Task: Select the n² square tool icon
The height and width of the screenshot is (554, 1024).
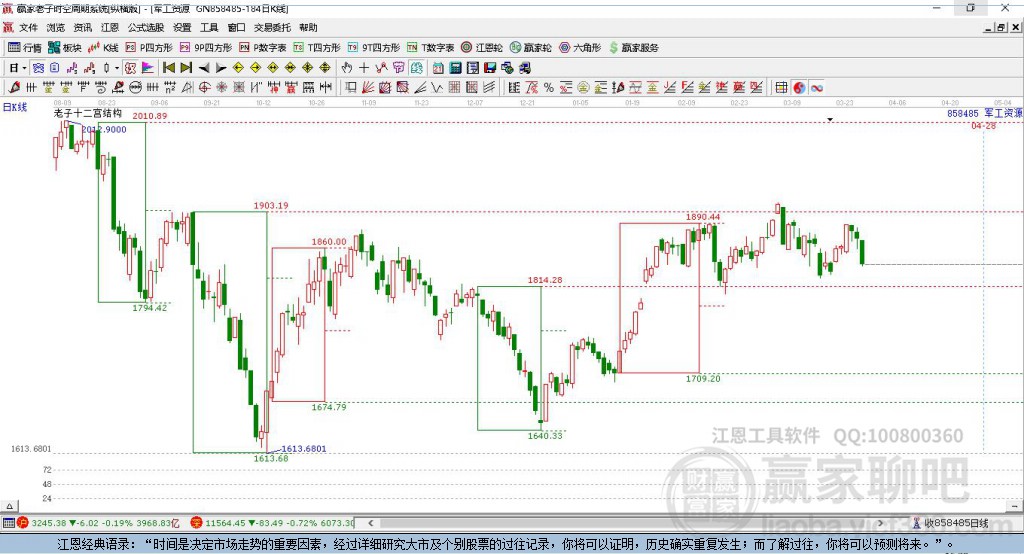Action: tap(170, 88)
